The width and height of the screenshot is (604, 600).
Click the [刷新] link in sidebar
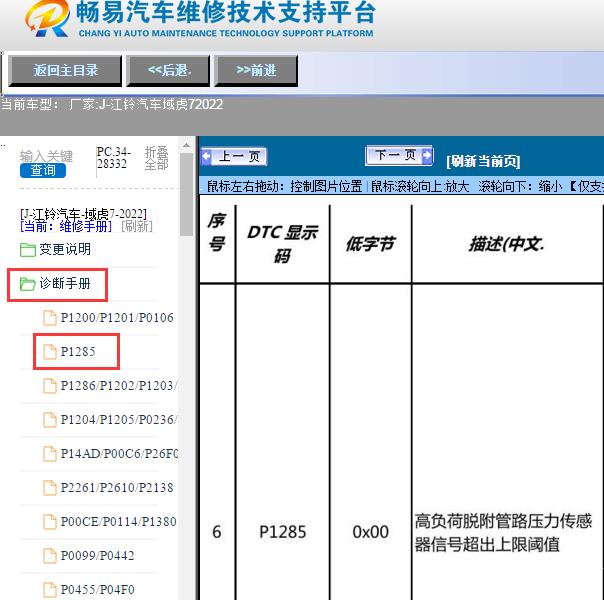coord(137,226)
